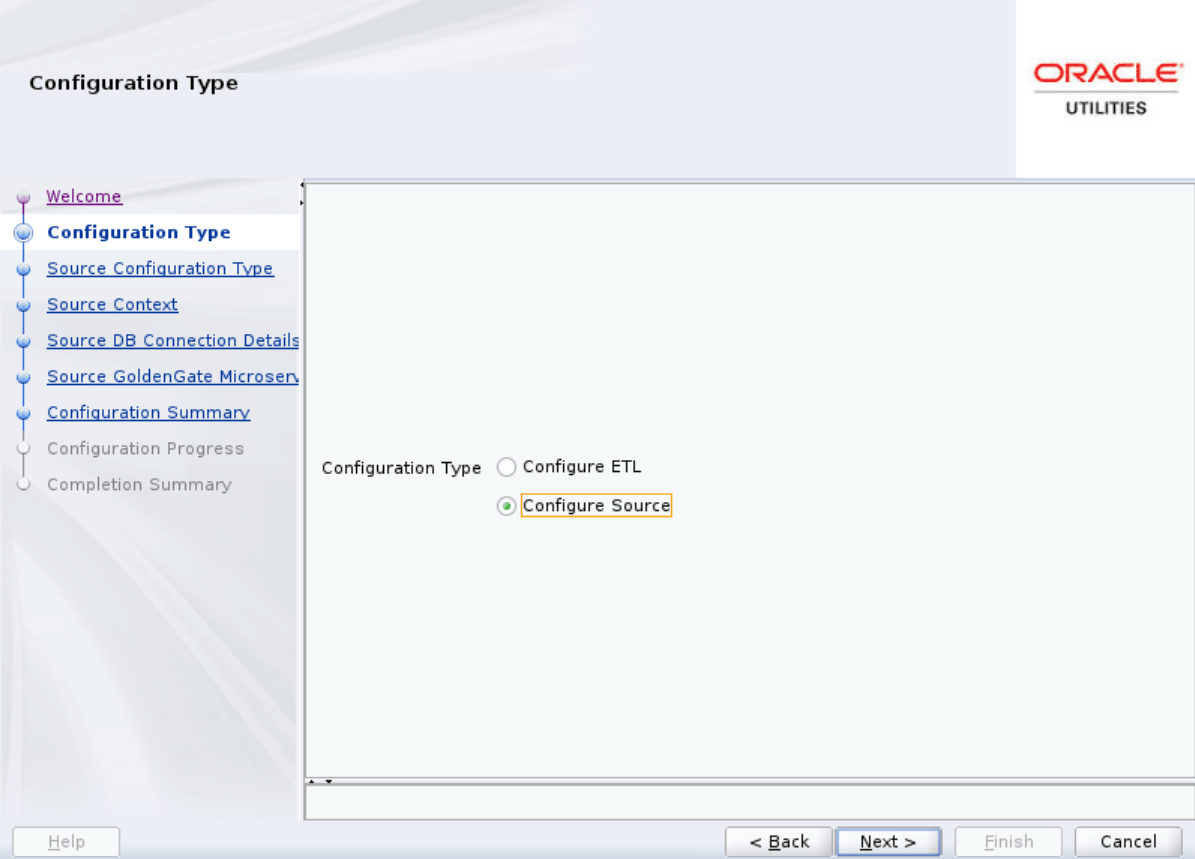The height and width of the screenshot is (859, 1195).
Task: Open Source DB Connection Details step
Action: [172, 340]
